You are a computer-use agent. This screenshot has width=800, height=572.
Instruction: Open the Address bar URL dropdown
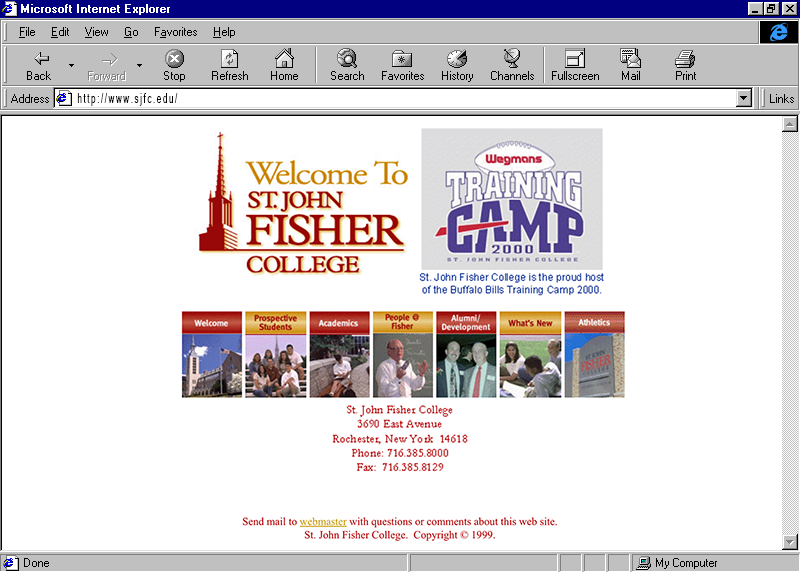pyautogui.click(x=744, y=98)
